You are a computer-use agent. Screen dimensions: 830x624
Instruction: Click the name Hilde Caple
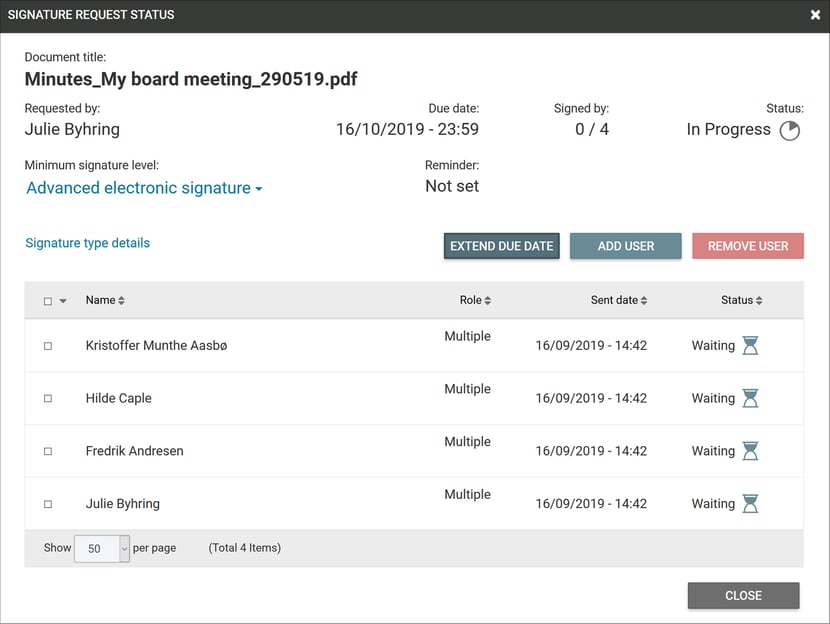click(119, 398)
